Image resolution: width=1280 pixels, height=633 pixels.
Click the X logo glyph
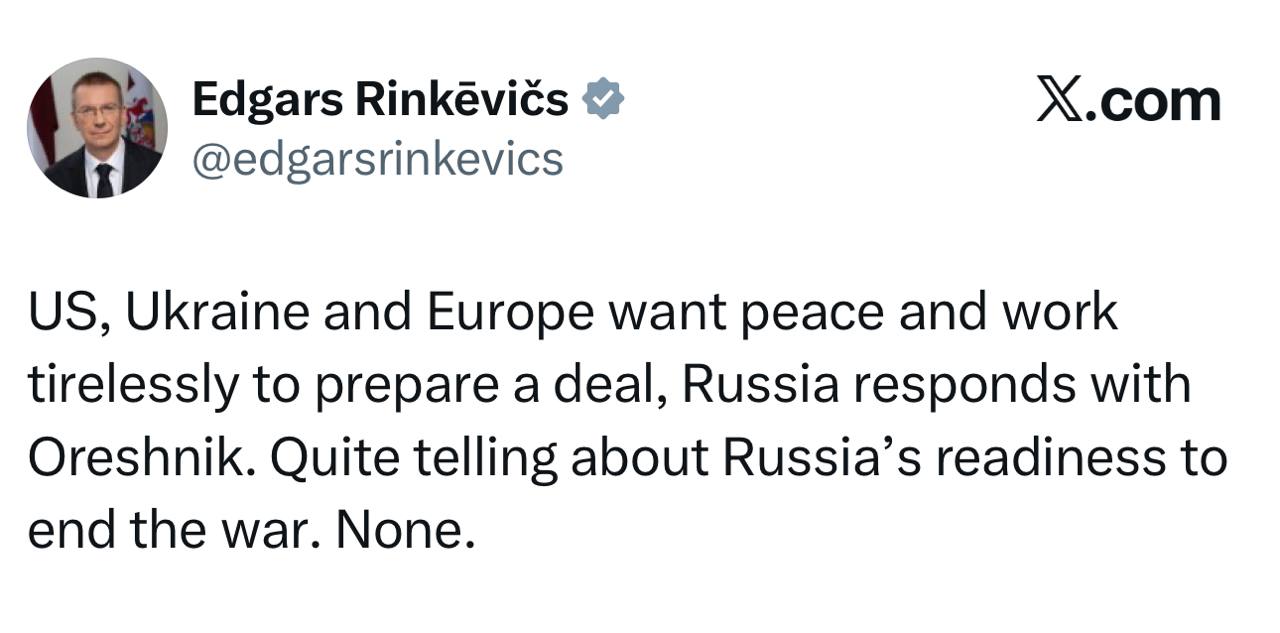click(1060, 102)
